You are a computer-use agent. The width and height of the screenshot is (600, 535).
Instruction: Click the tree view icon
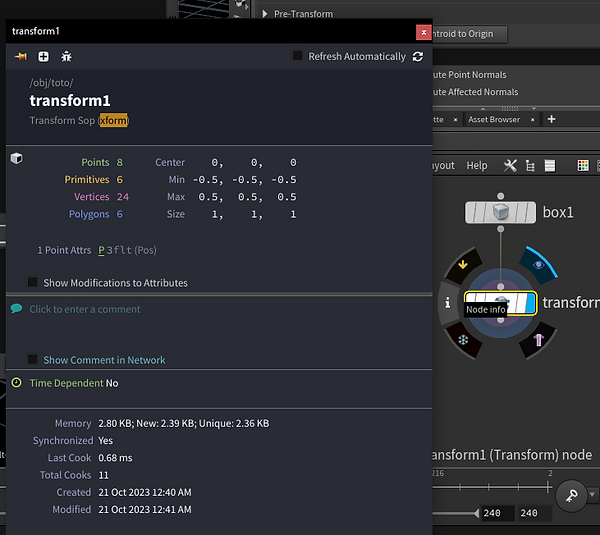click(530, 166)
